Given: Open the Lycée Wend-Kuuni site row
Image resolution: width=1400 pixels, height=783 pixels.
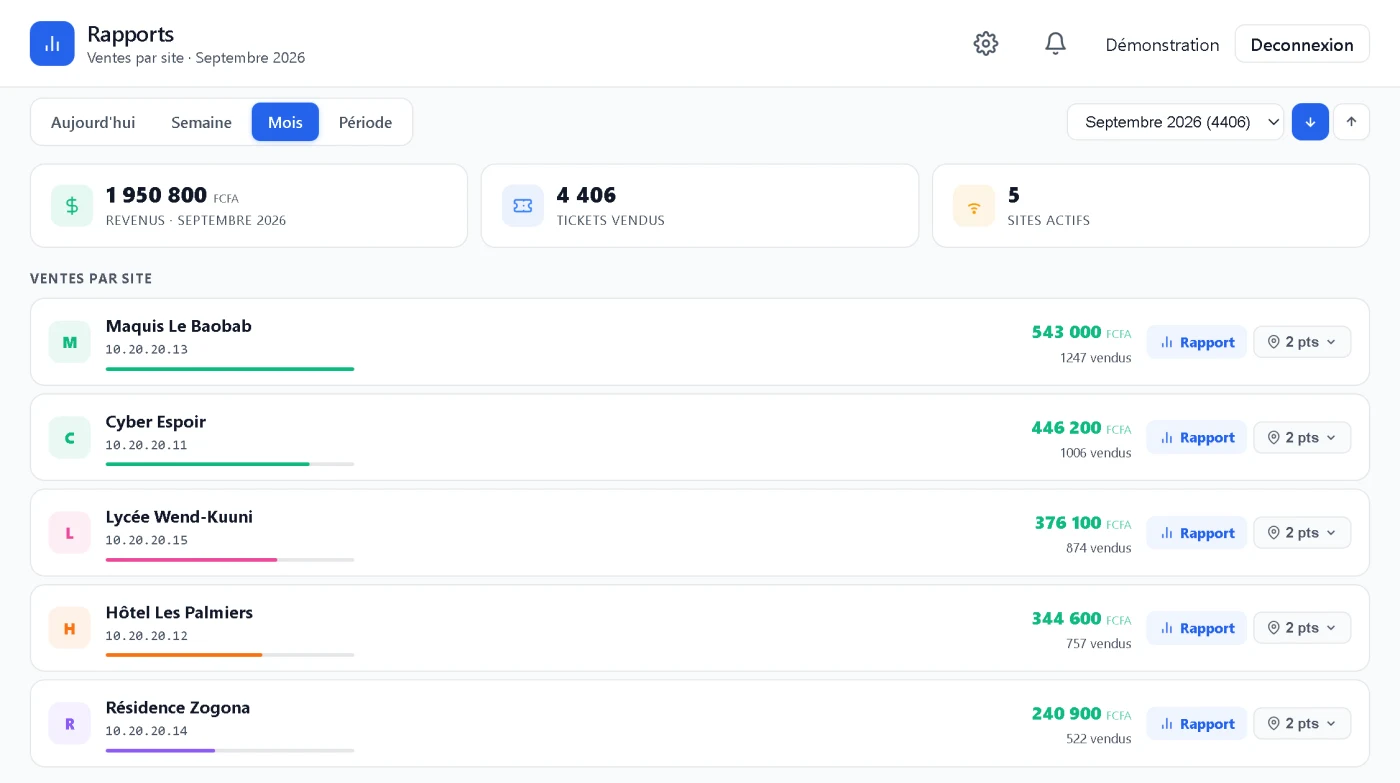Looking at the screenshot, I should pos(700,533).
